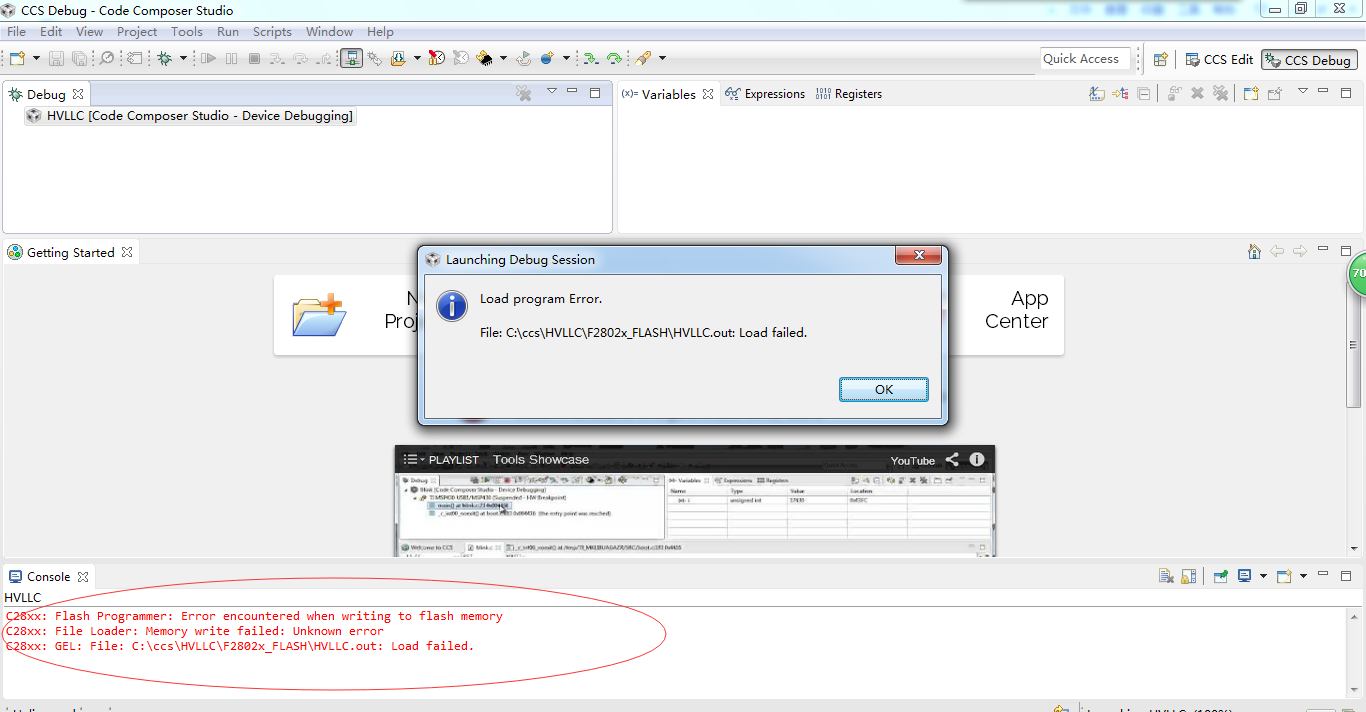Click the Load Program icon
Image resolution: width=1366 pixels, height=712 pixels.
click(x=398, y=58)
